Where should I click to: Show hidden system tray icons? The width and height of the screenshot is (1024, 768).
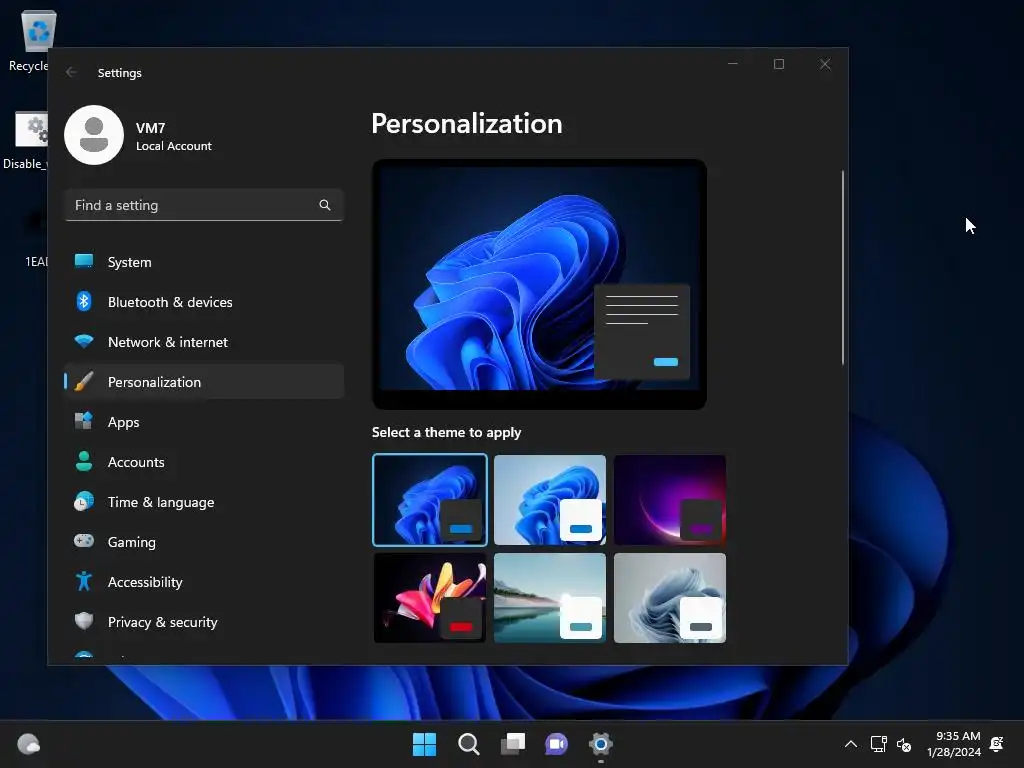(x=850, y=744)
